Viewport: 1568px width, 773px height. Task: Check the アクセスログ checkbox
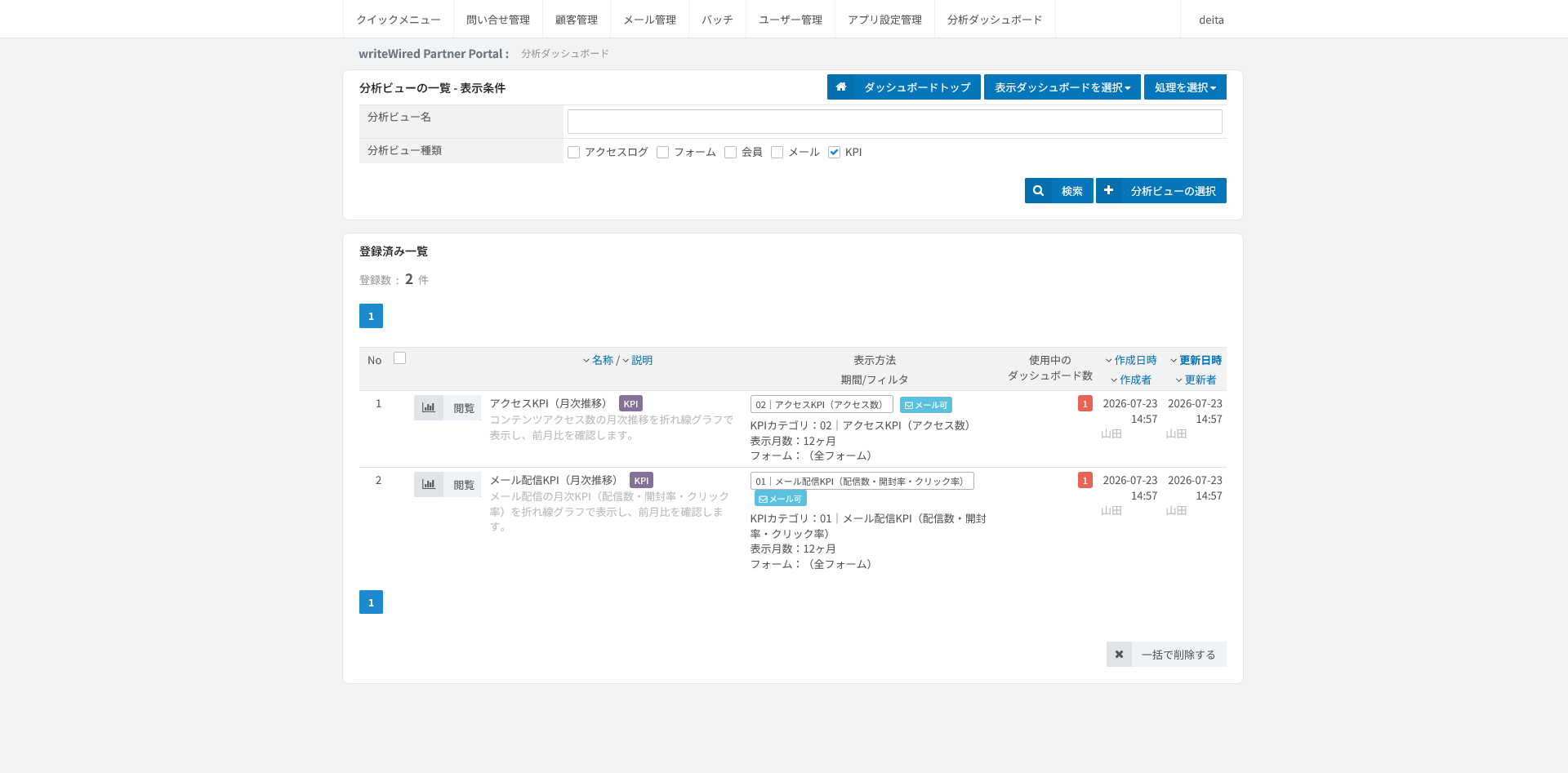point(574,153)
